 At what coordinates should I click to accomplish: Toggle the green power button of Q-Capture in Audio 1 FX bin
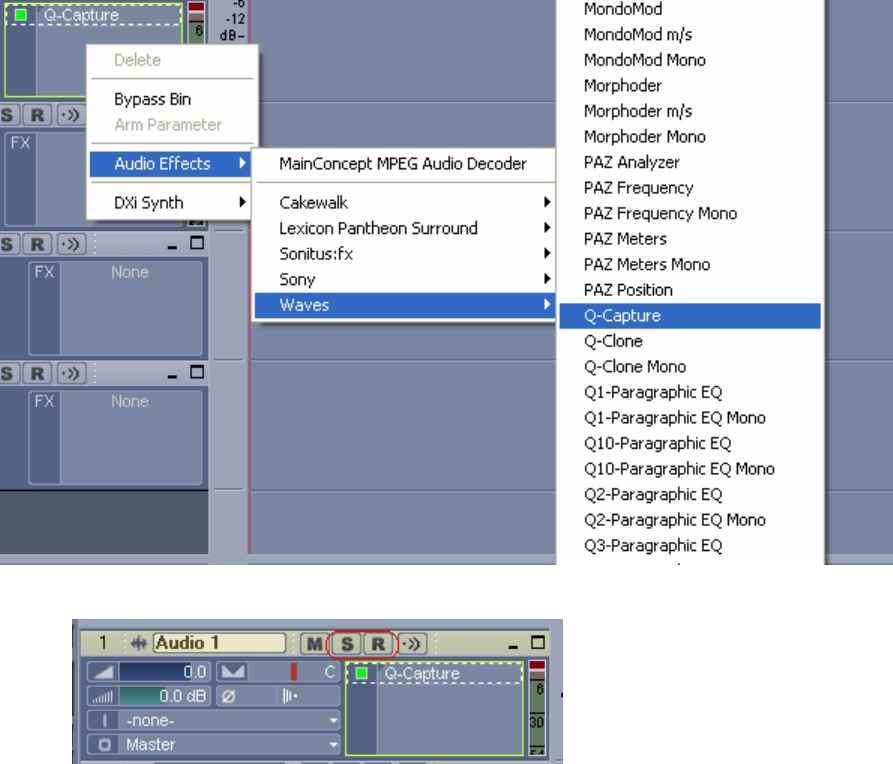click(x=361, y=673)
